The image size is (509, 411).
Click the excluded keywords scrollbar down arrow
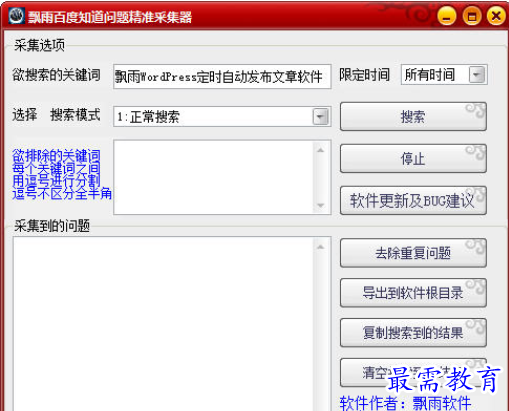pyautogui.click(x=321, y=205)
